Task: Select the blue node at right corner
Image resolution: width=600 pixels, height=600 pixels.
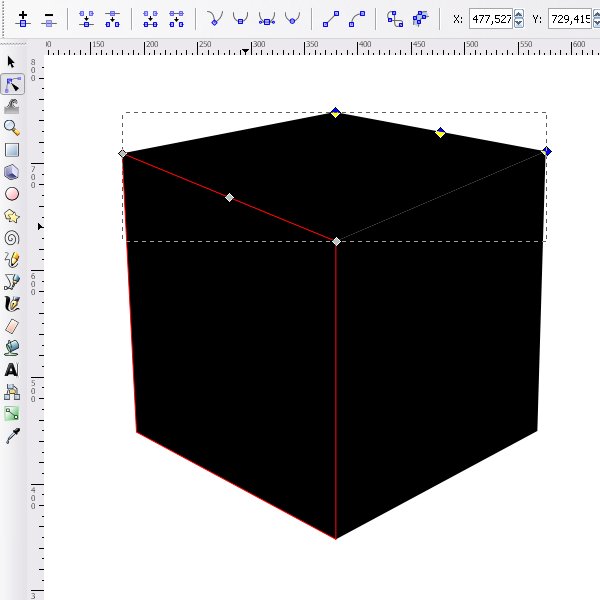Action: coord(547,152)
